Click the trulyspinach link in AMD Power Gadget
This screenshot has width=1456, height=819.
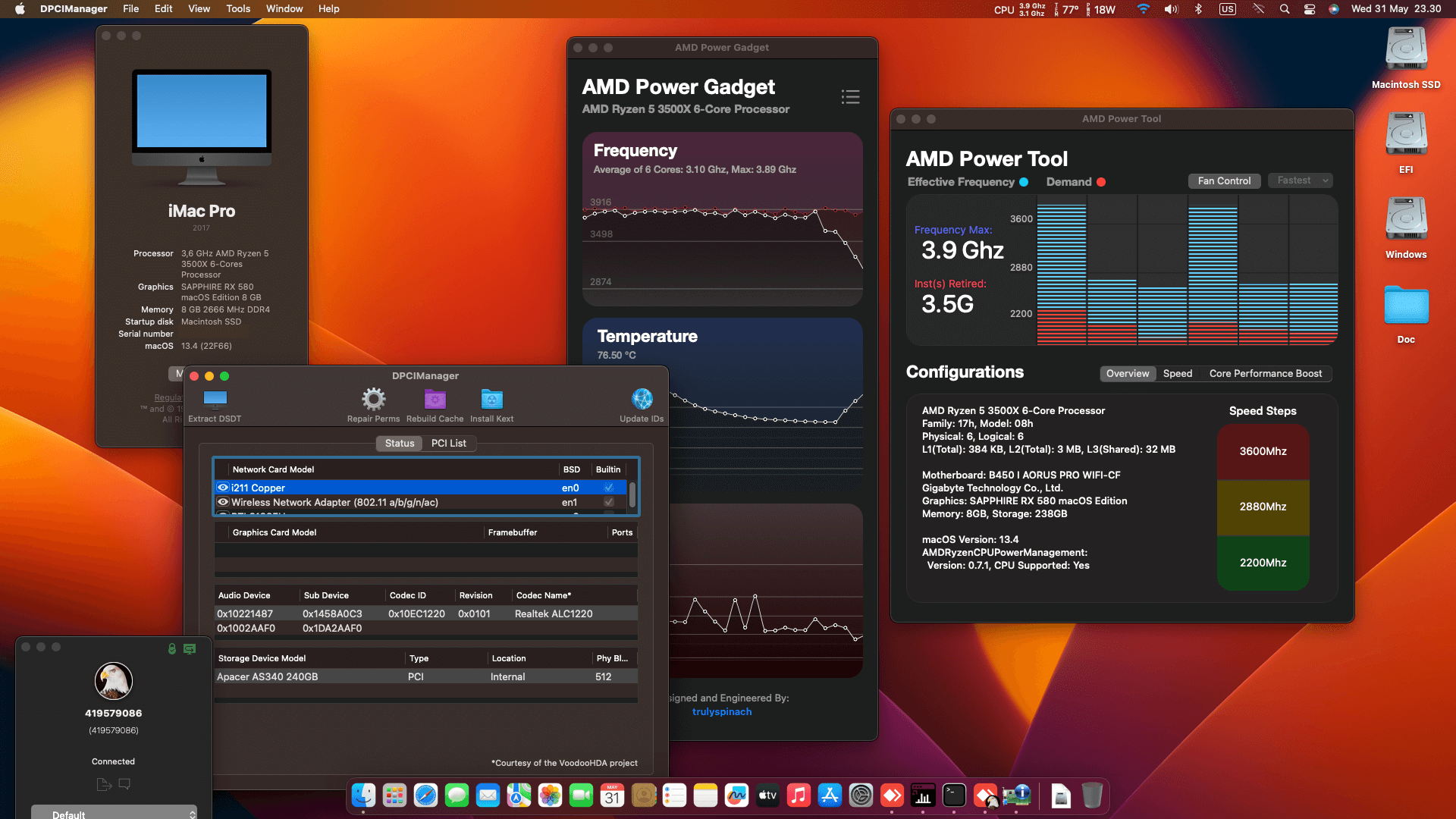721,711
